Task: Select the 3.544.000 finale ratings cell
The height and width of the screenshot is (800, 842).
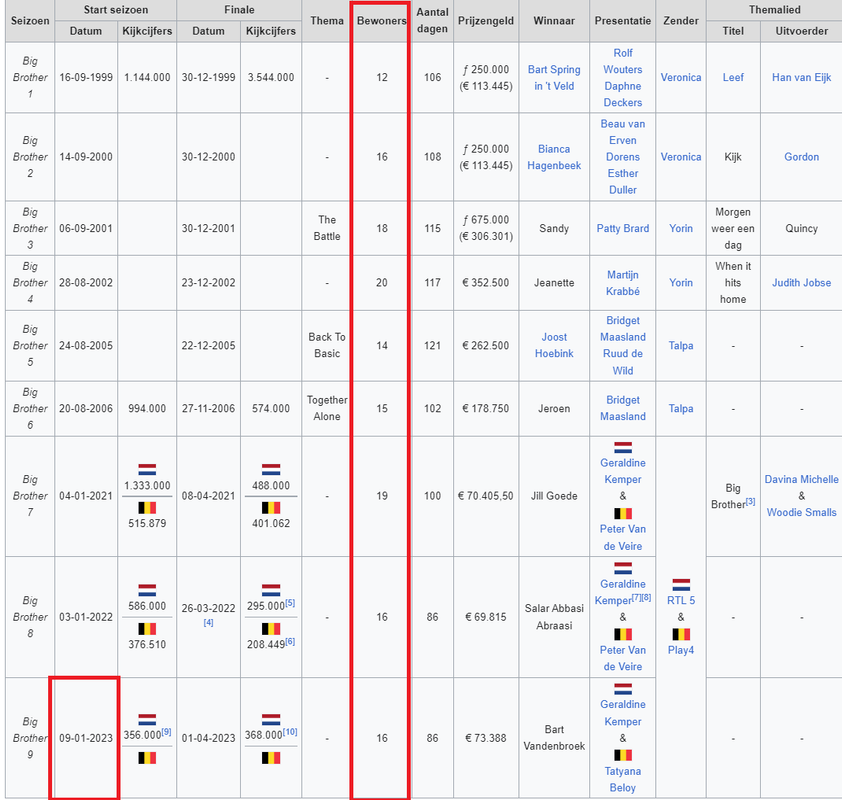Action: (x=271, y=77)
